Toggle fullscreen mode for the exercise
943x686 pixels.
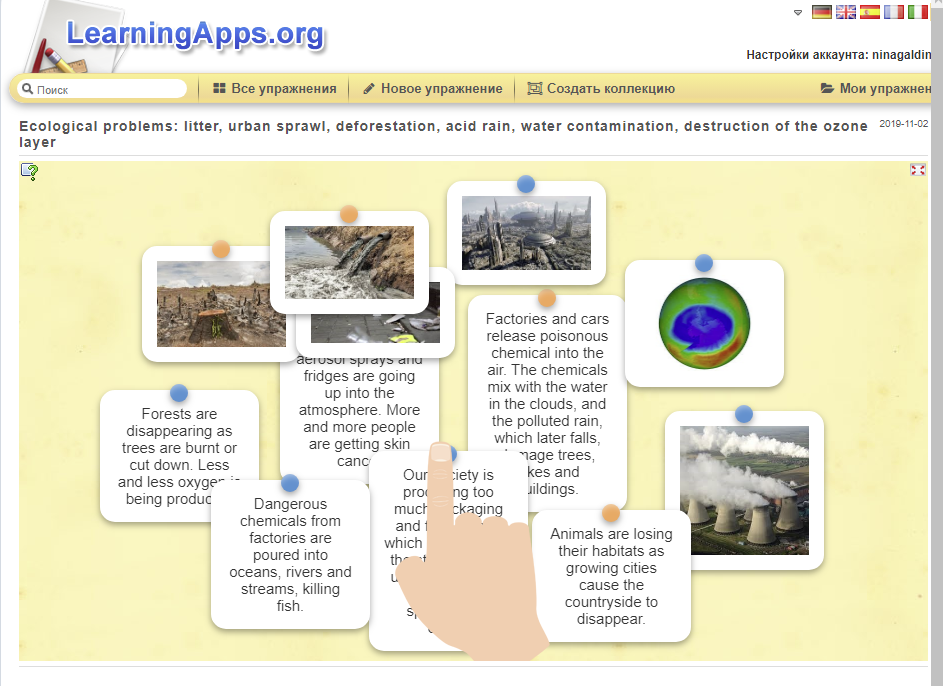tap(918, 170)
